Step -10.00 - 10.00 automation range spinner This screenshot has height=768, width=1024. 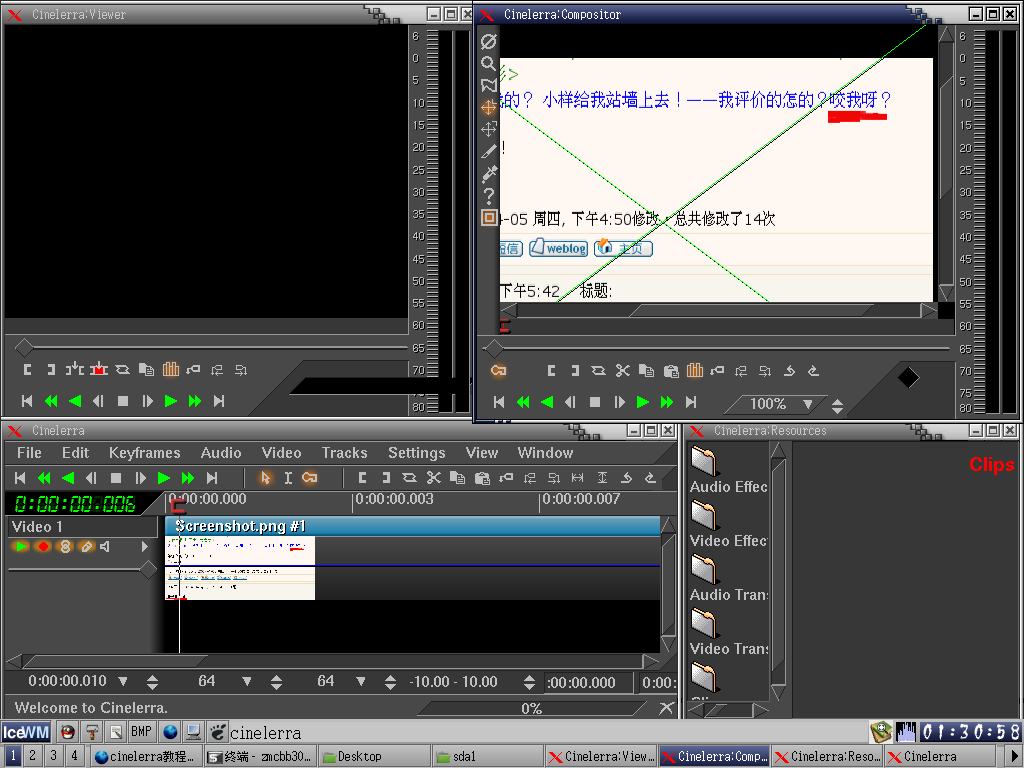point(530,683)
